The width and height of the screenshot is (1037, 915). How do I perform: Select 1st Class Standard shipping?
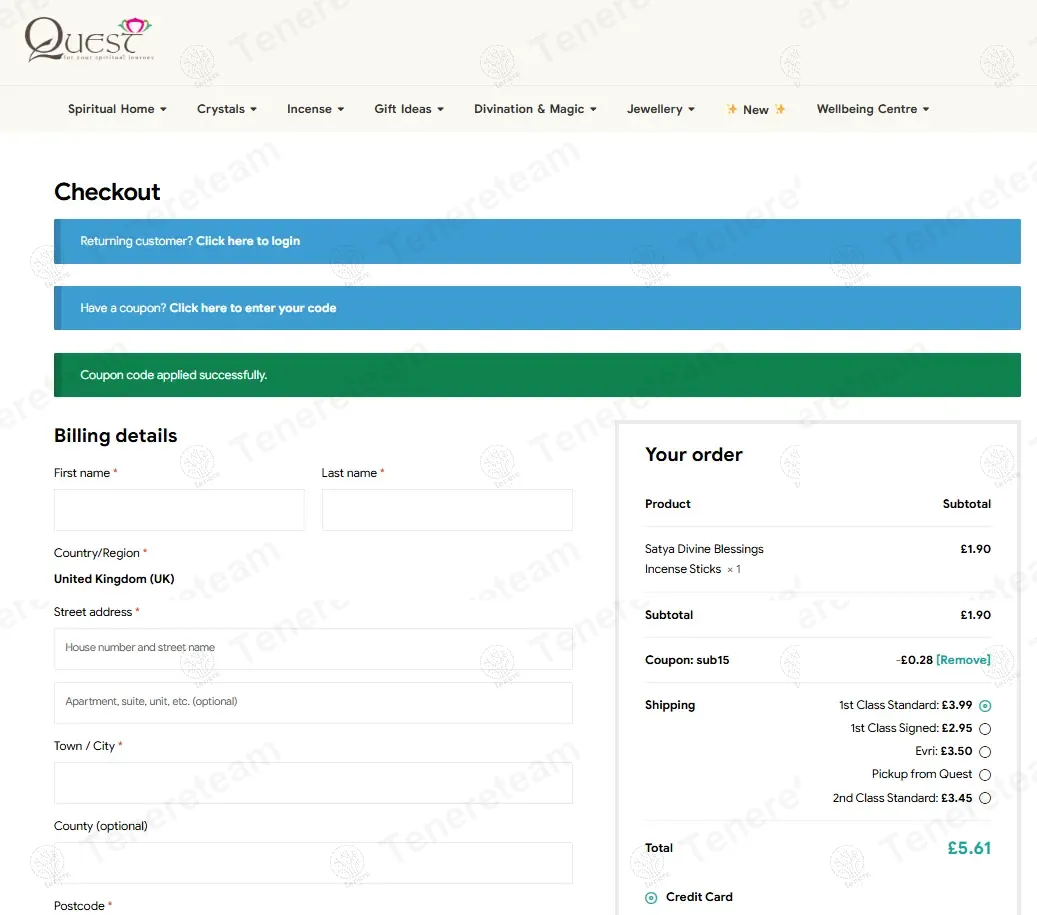[x=985, y=706]
